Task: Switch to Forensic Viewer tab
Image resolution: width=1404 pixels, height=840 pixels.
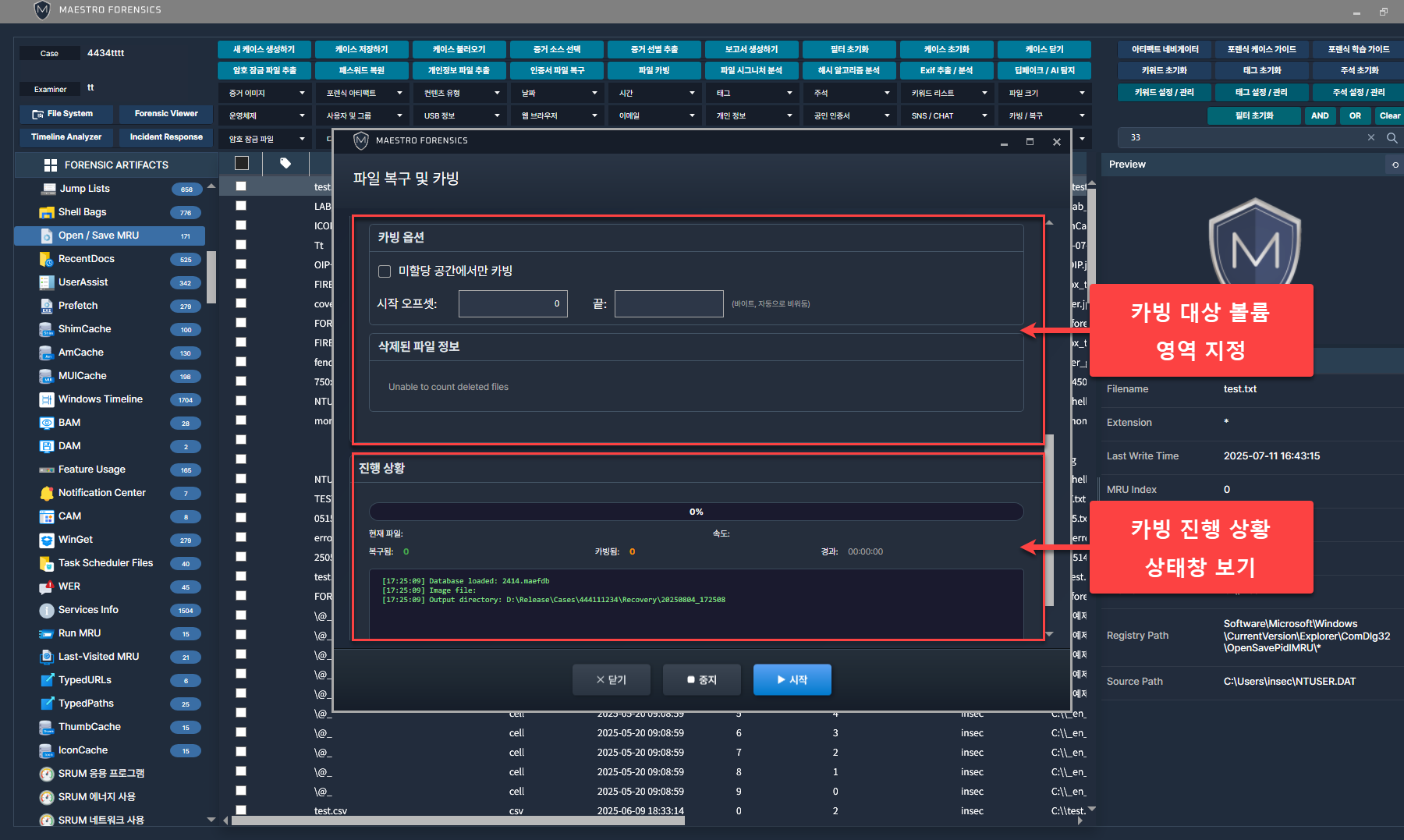Action: coord(165,114)
